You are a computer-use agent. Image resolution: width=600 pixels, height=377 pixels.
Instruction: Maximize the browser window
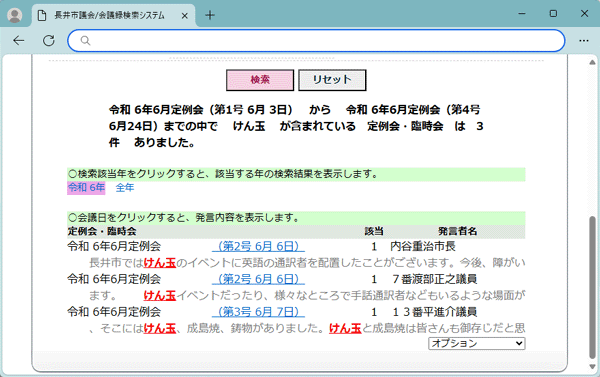tap(553, 14)
